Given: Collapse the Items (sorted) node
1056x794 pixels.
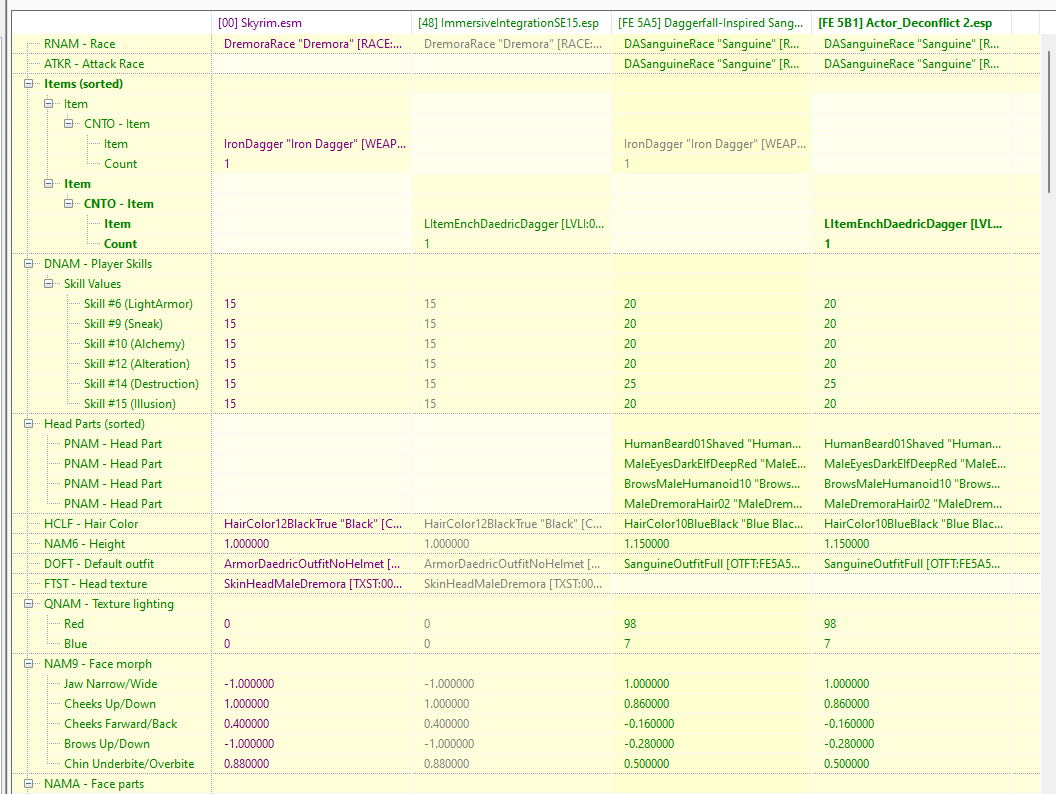Looking at the screenshot, I should pyautogui.click(x=28, y=84).
